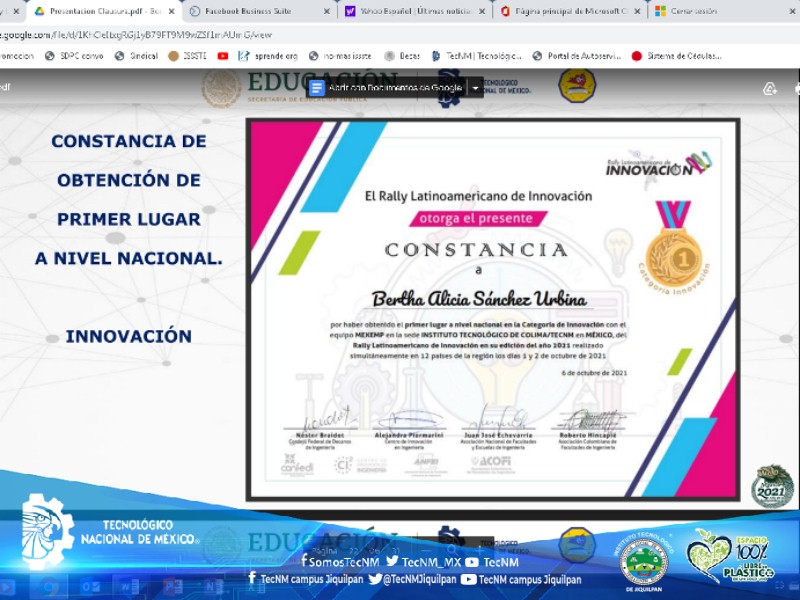Open the Becas bookmark
Image resolution: width=800 pixels, height=600 pixels.
click(x=402, y=56)
